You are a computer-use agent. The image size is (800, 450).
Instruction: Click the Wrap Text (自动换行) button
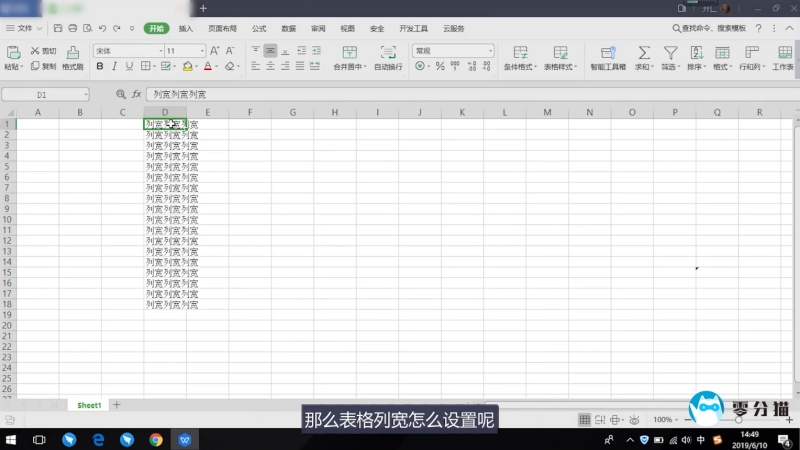pyautogui.click(x=388, y=57)
